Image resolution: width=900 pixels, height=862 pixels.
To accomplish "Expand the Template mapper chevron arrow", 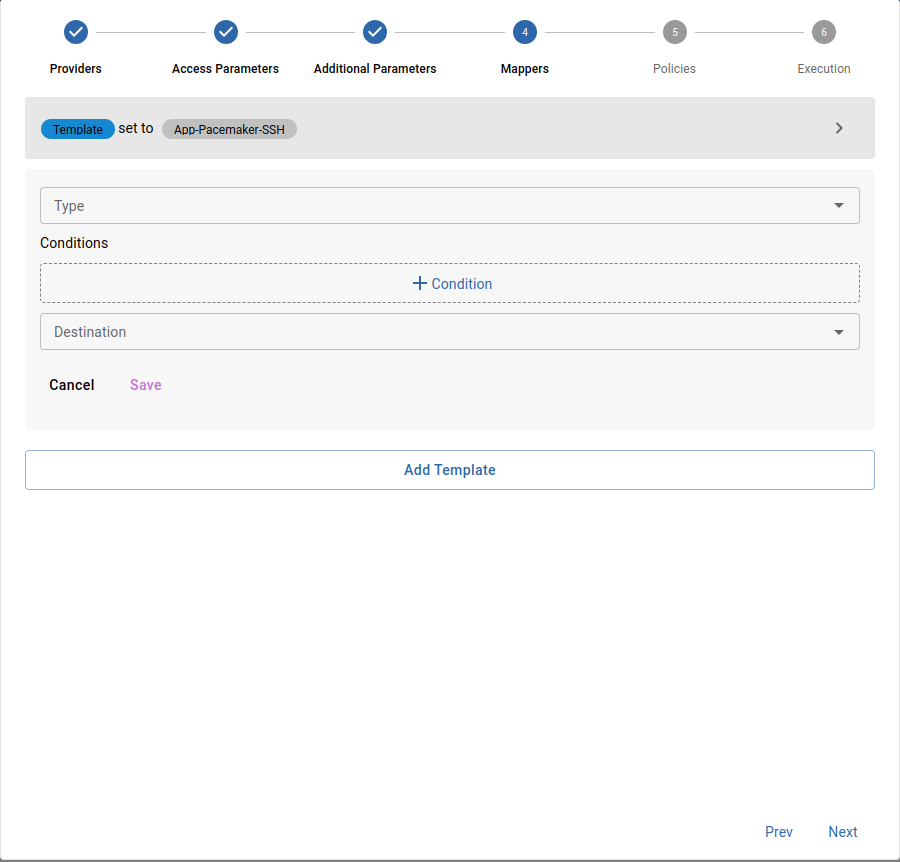I will tap(839, 128).
